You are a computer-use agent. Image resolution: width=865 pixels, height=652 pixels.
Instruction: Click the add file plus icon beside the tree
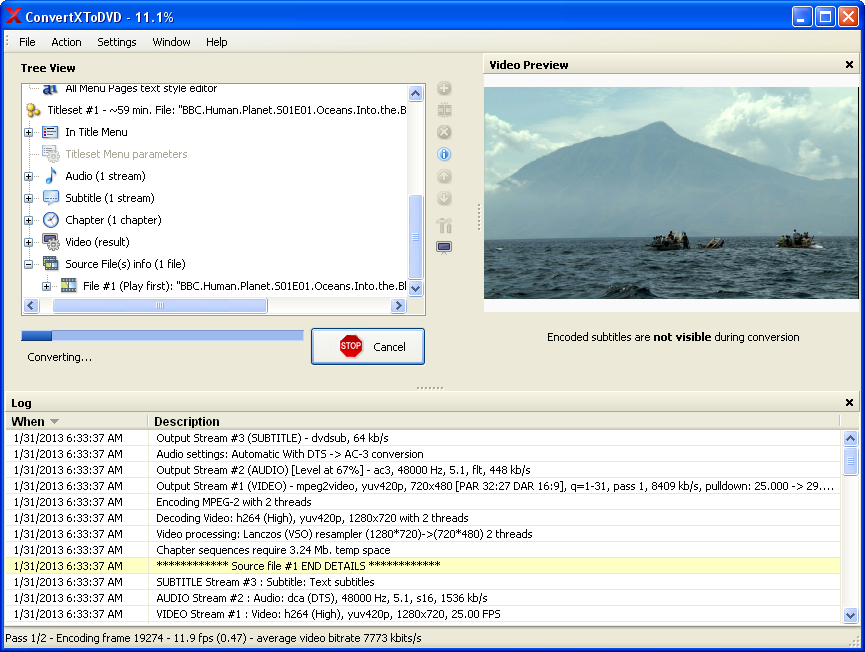[x=444, y=88]
